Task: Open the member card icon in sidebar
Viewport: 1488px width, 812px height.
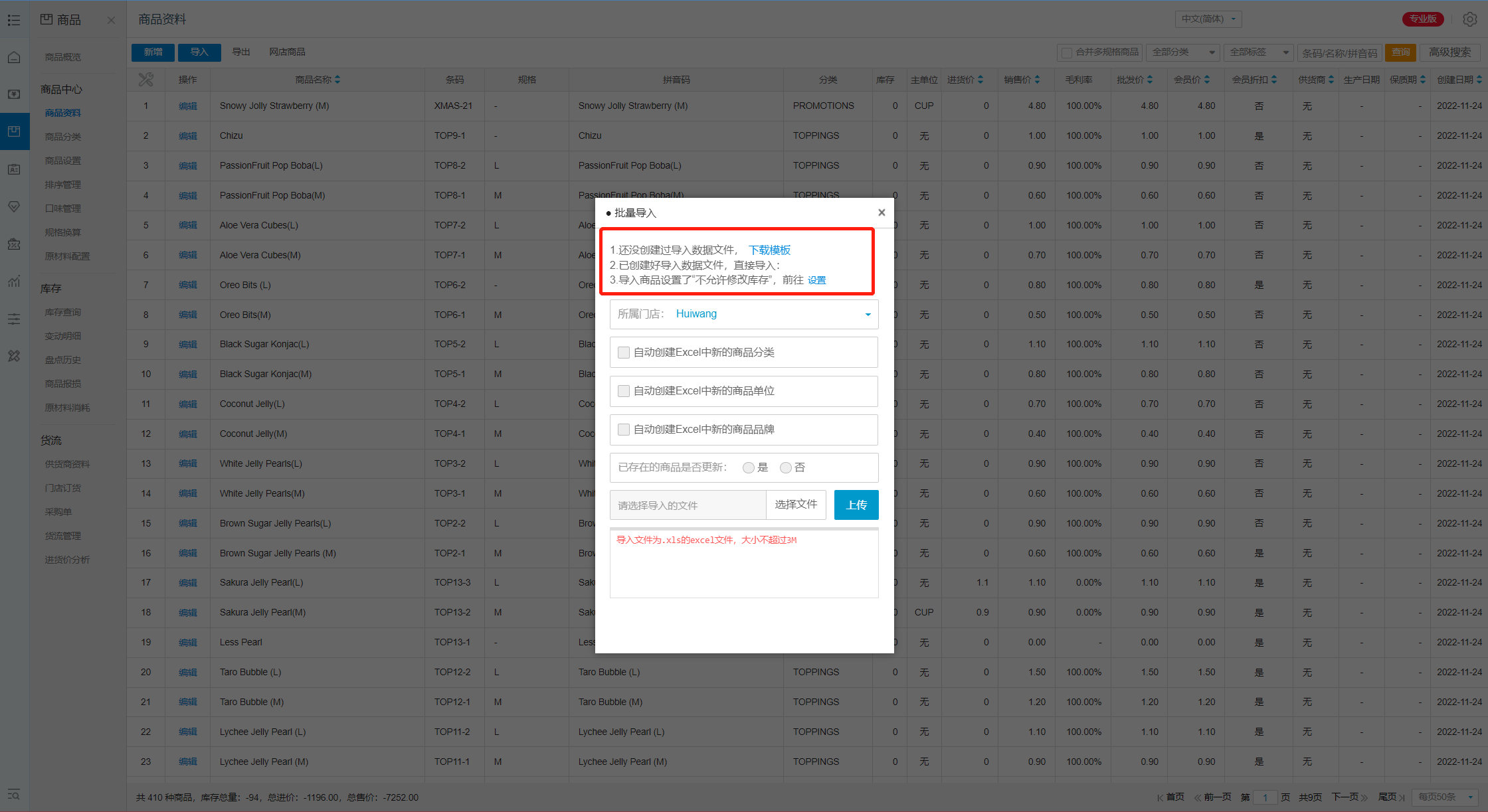Action: point(14,169)
